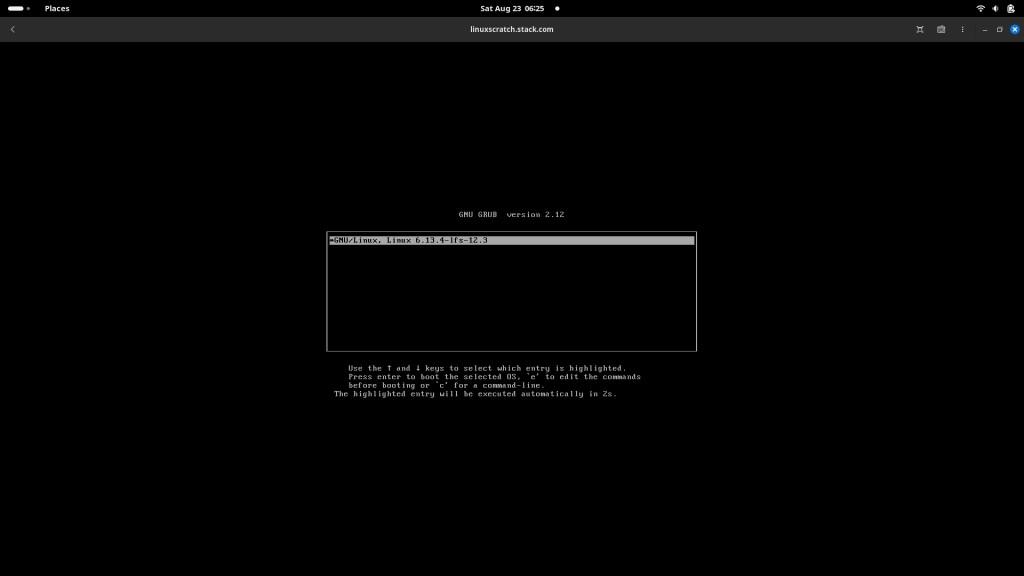Minimize the remote viewer window
This screenshot has width=1024, height=576.
[985, 29]
